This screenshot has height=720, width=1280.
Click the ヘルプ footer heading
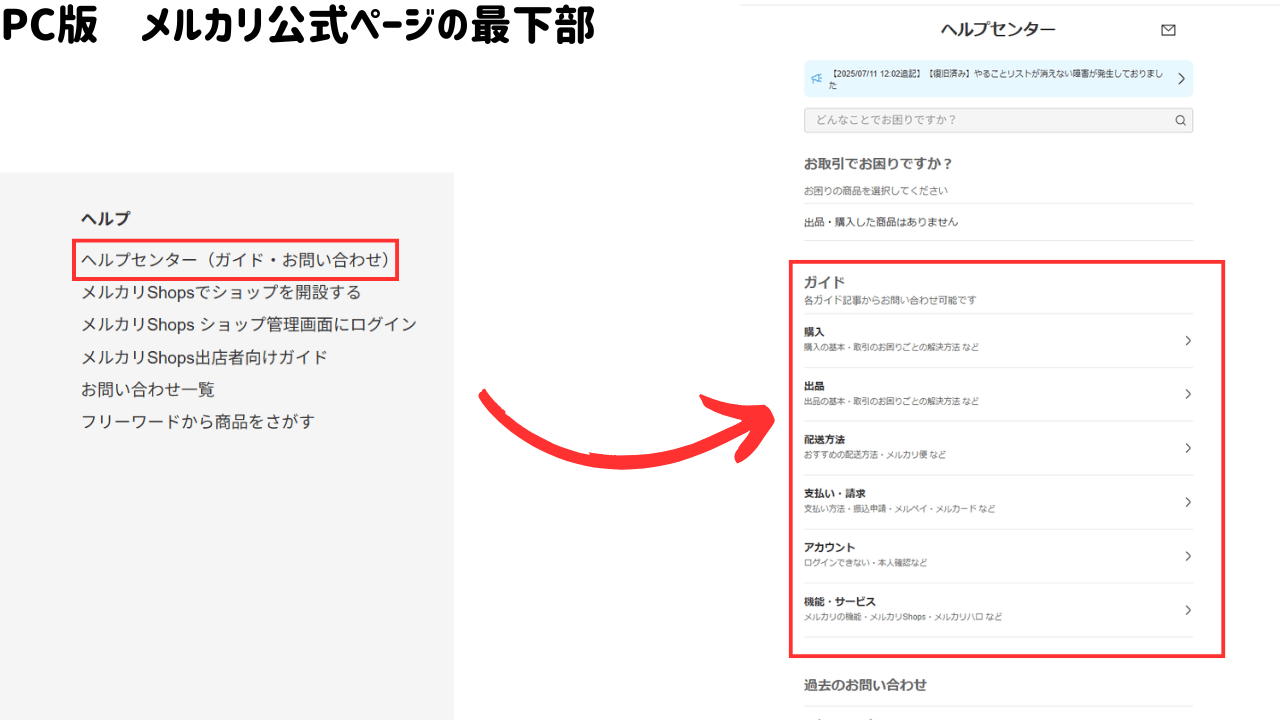tap(106, 218)
